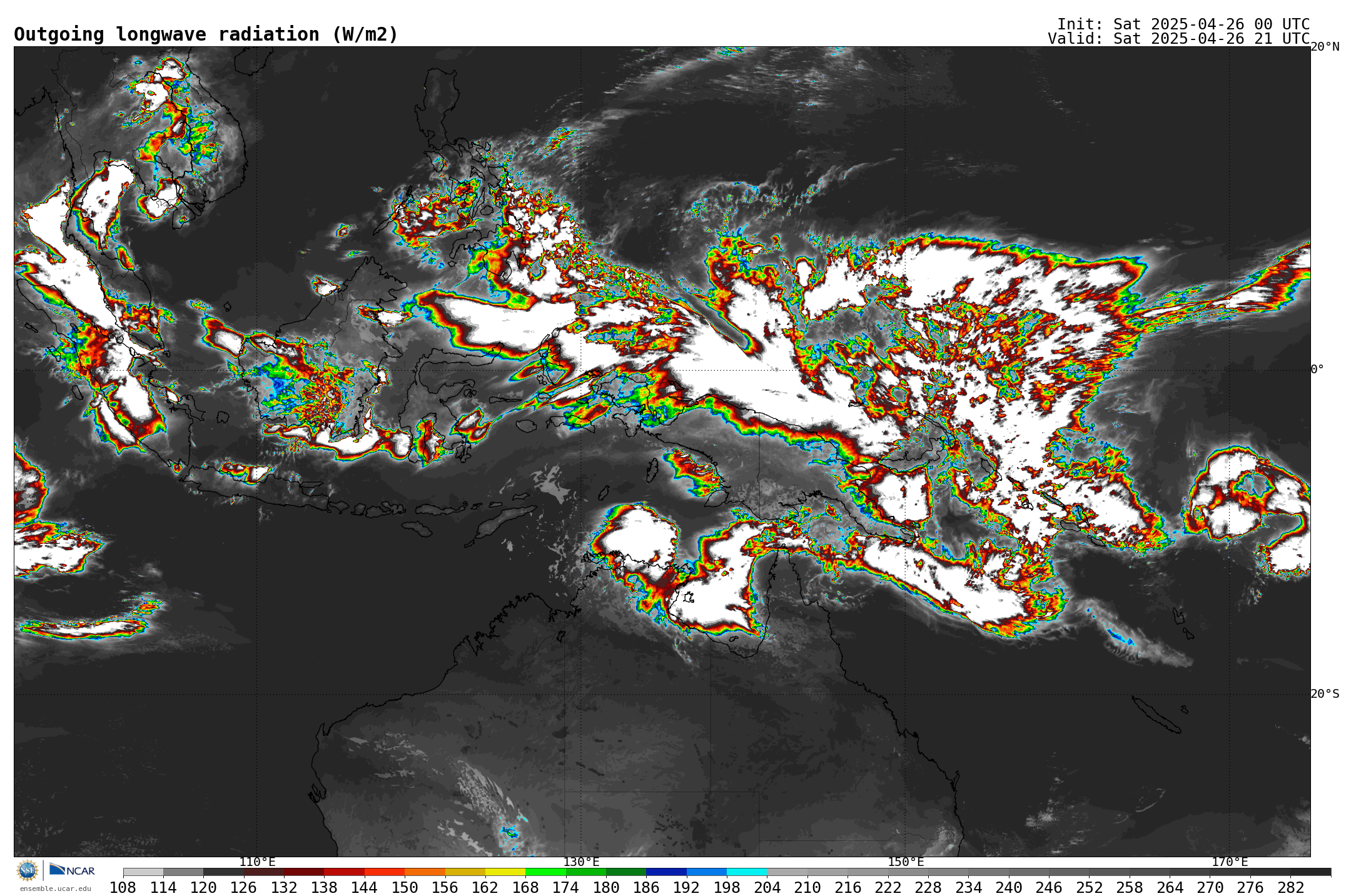Pick the medium blue swatch between 192 and 198
Viewport: 1351px width, 896px height.
707,872
